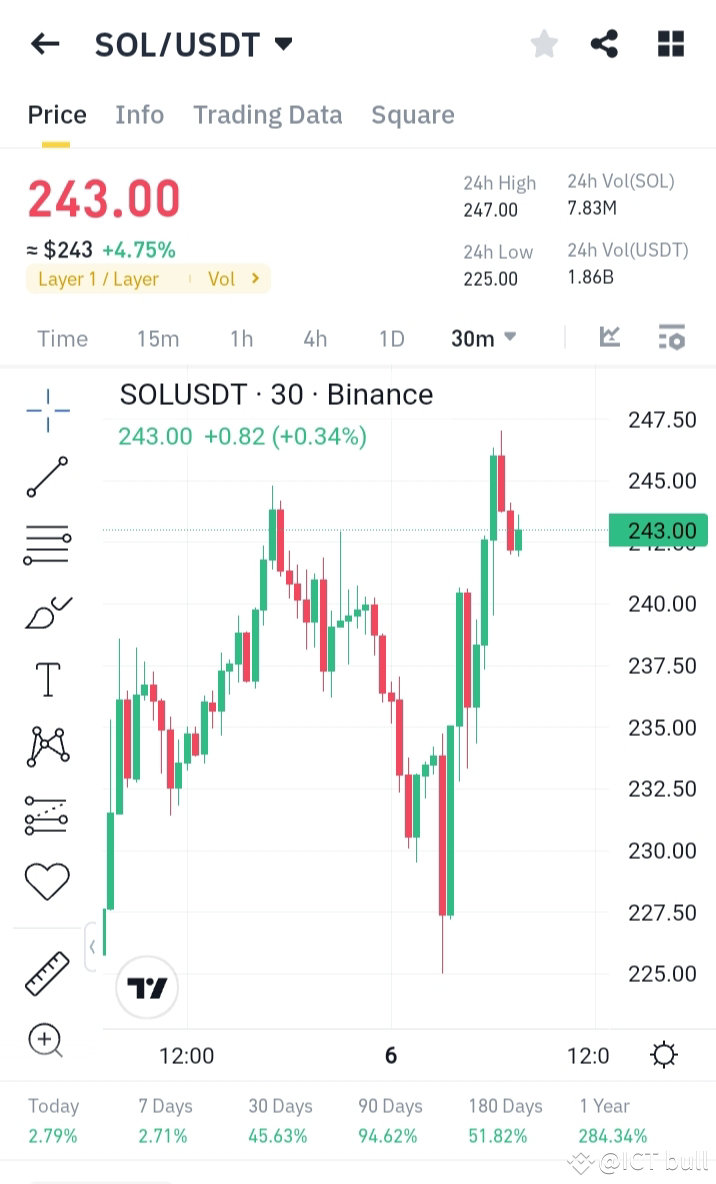Image resolution: width=716 pixels, height=1184 pixels.
Task: Select the horizontal lines drawing tool
Action: coord(46,544)
